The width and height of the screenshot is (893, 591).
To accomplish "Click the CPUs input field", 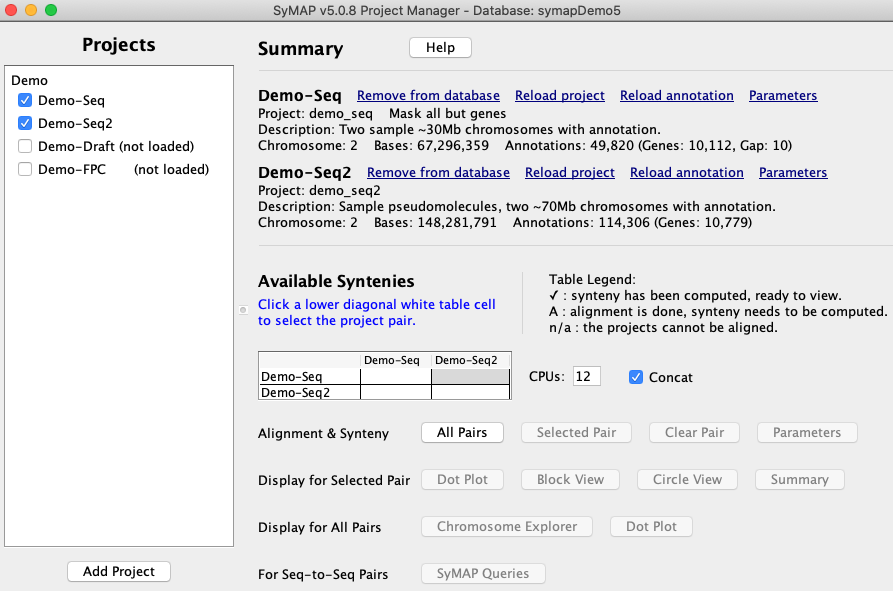I will [x=587, y=376].
